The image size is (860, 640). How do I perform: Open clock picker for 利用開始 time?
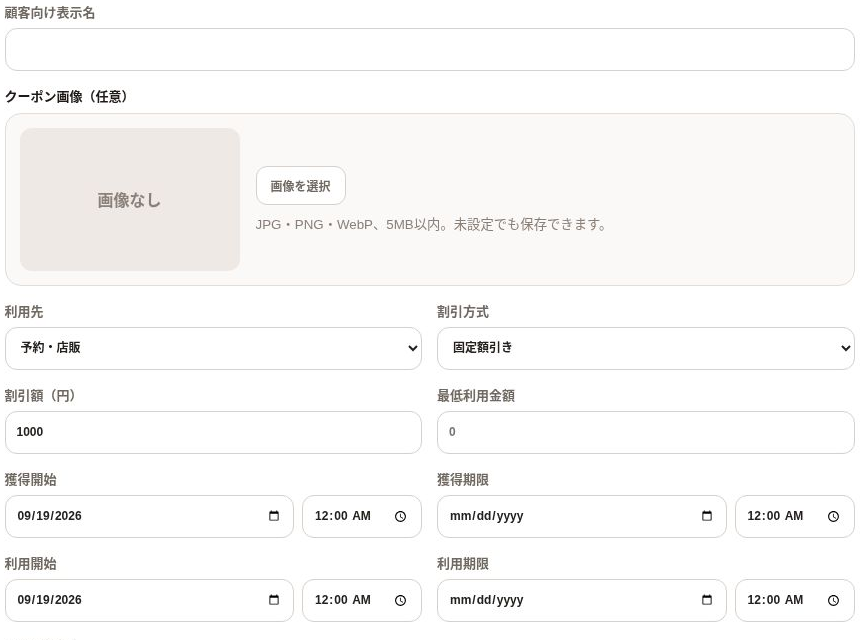click(x=400, y=601)
